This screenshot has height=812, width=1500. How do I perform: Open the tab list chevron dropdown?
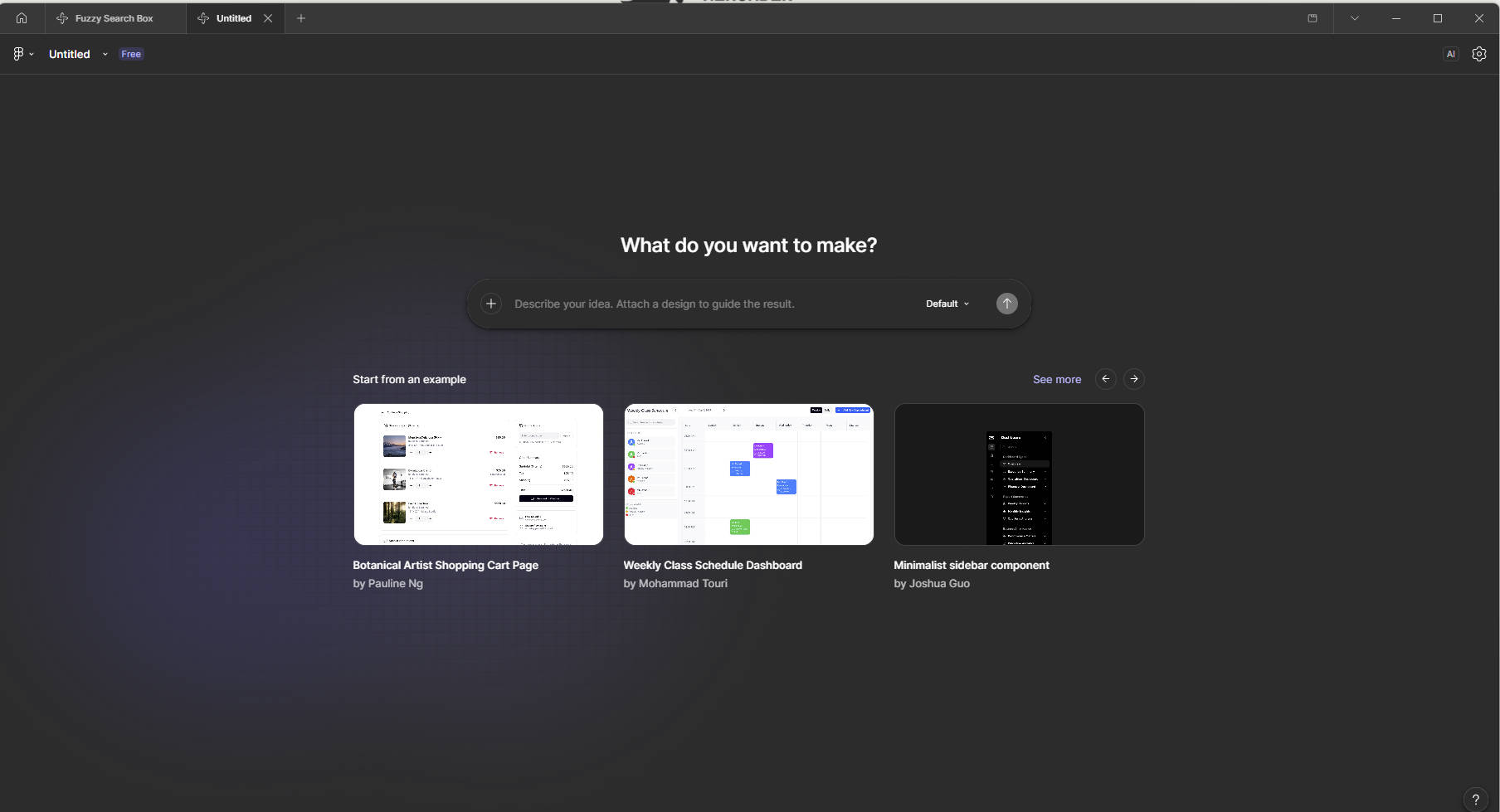point(1354,18)
